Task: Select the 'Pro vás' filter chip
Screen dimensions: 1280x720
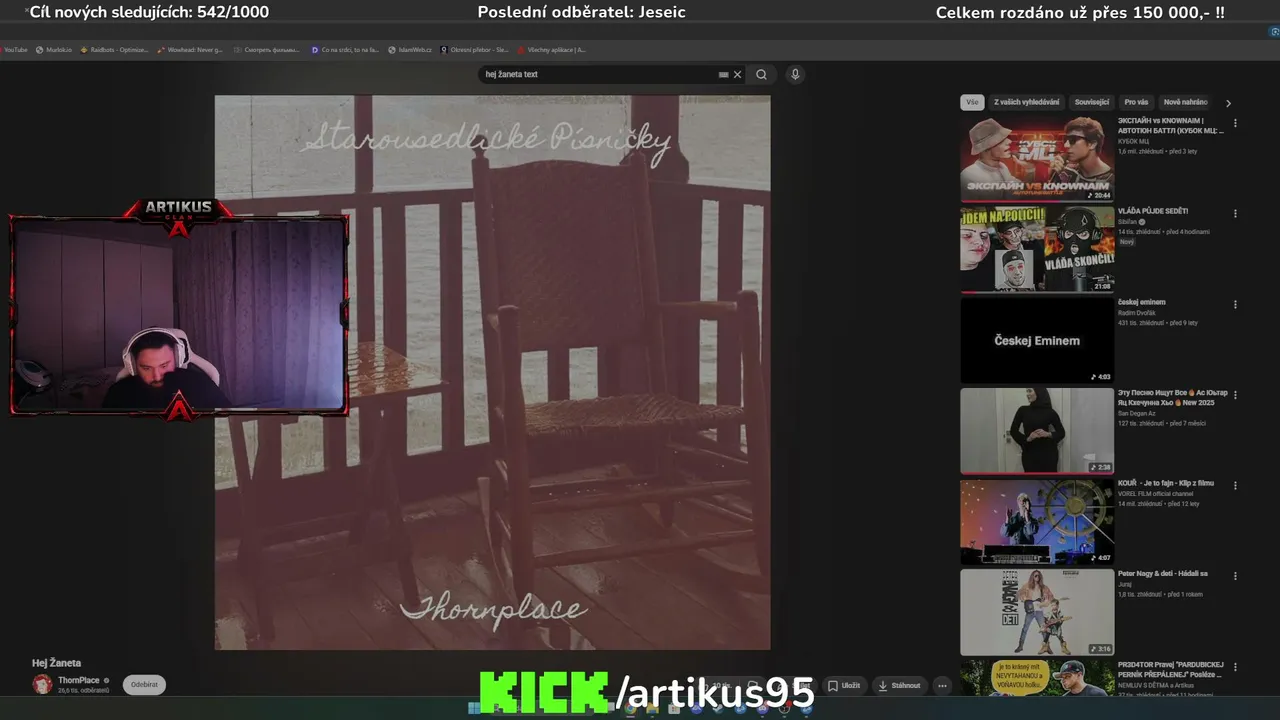Action: point(1136,102)
